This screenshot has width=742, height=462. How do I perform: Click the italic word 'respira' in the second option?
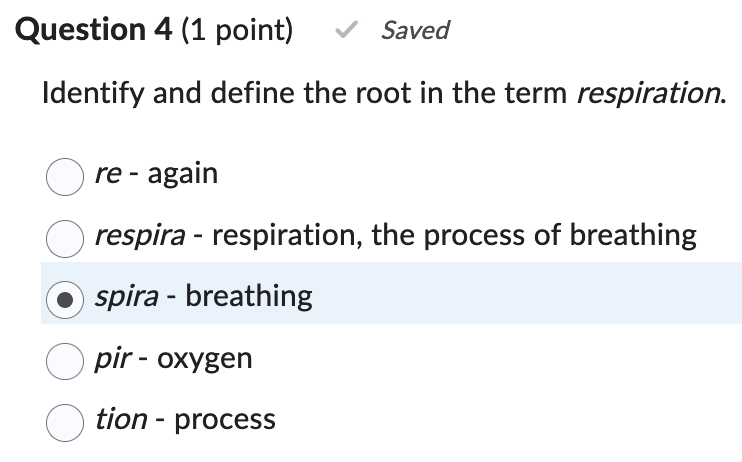(x=139, y=235)
